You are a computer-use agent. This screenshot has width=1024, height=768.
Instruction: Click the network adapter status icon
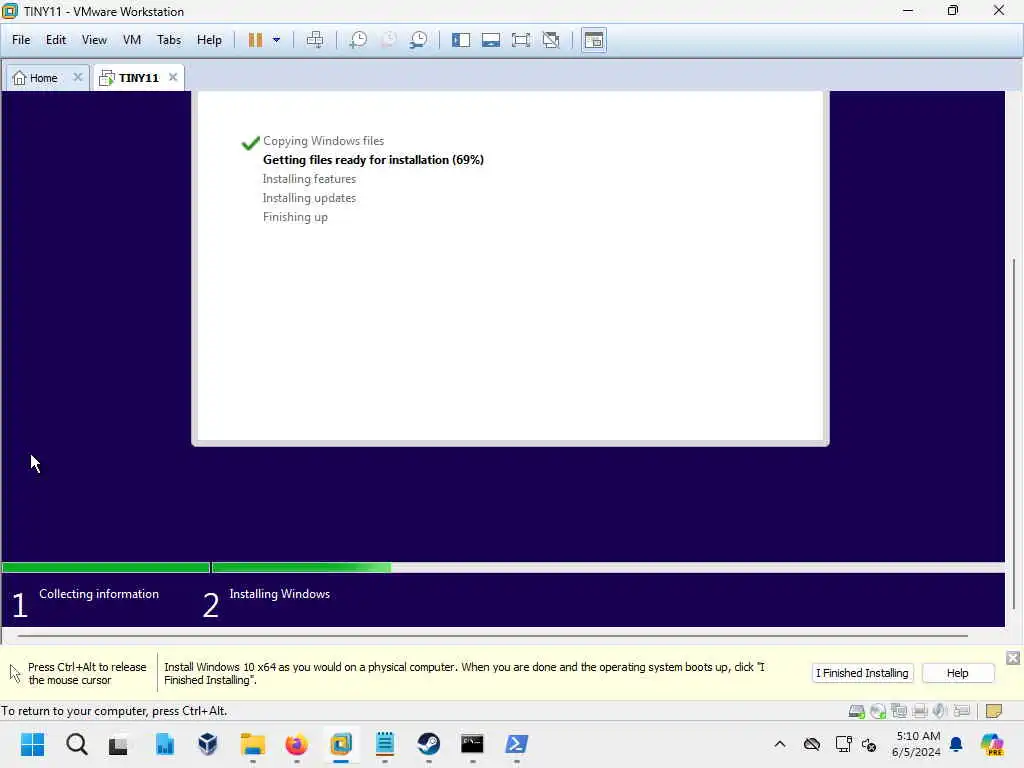click(x=899, y=711)
